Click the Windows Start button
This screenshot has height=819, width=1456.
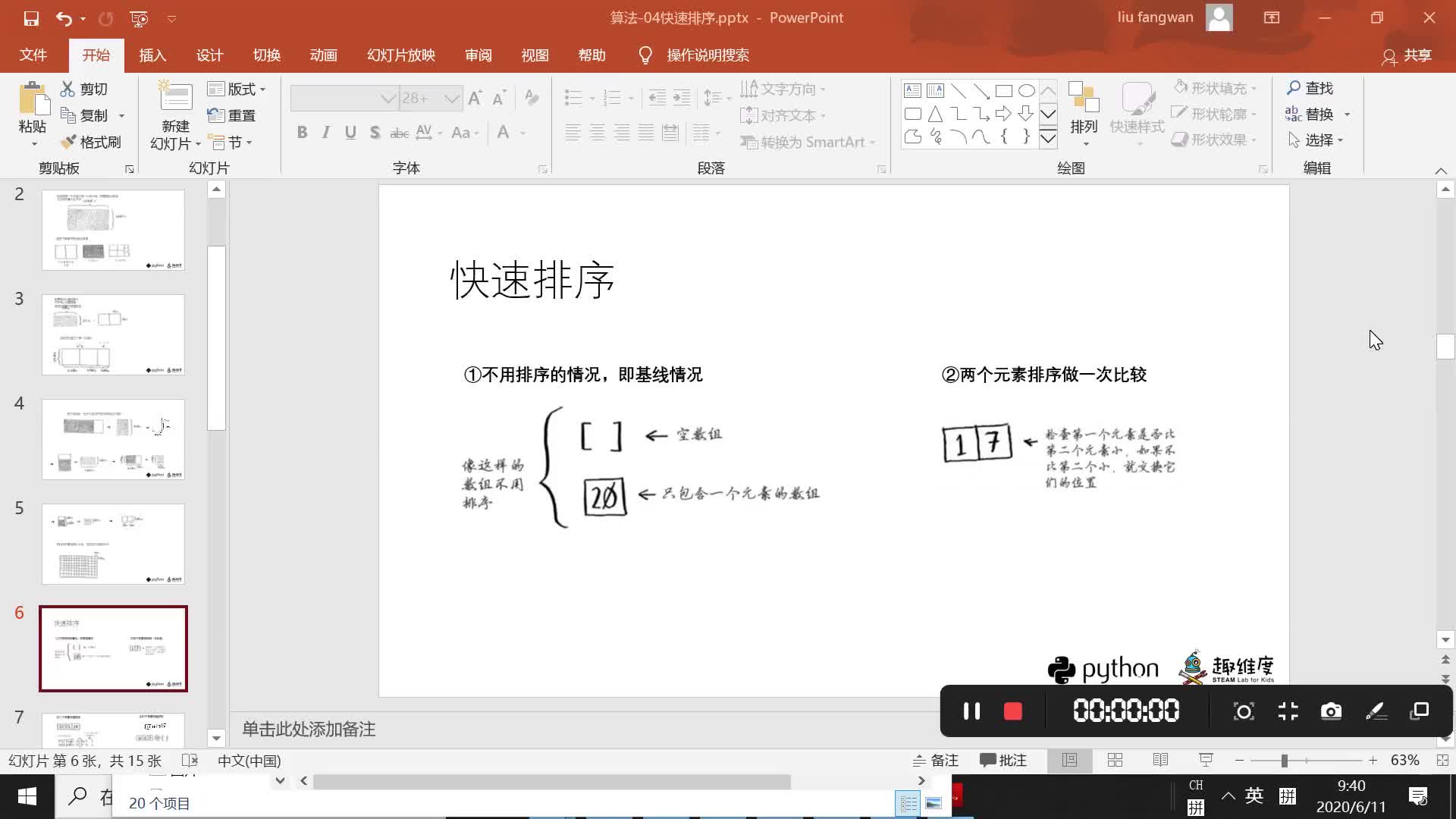(x=27, y=796)
